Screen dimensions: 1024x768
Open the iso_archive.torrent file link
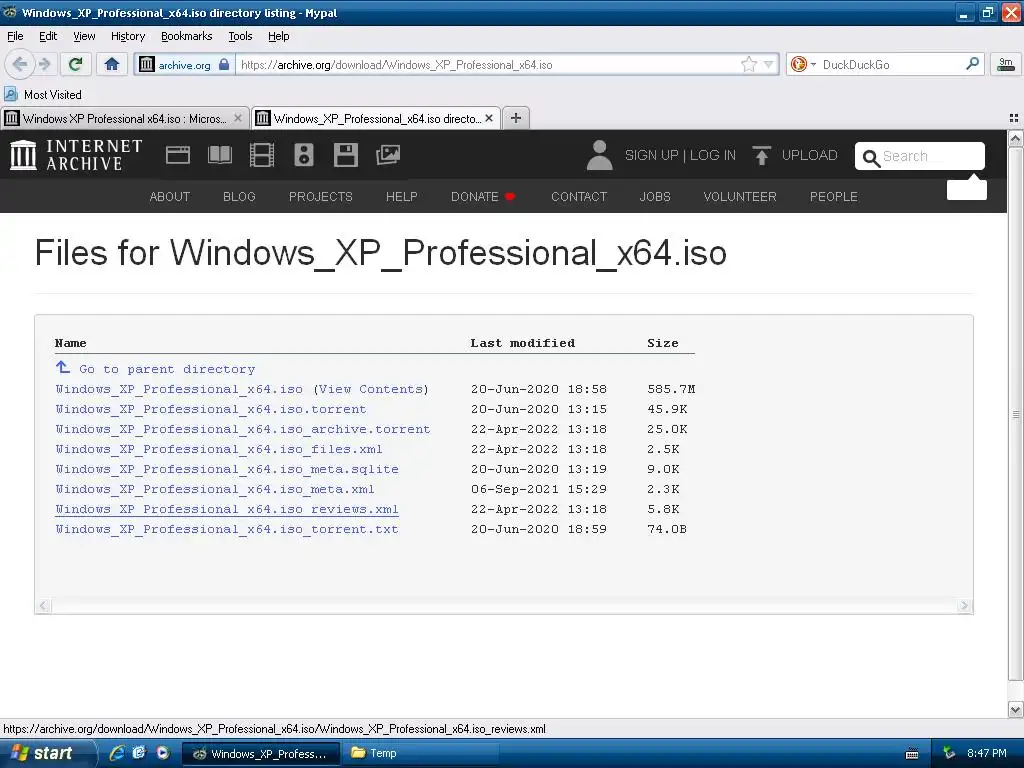click(242, 430)
